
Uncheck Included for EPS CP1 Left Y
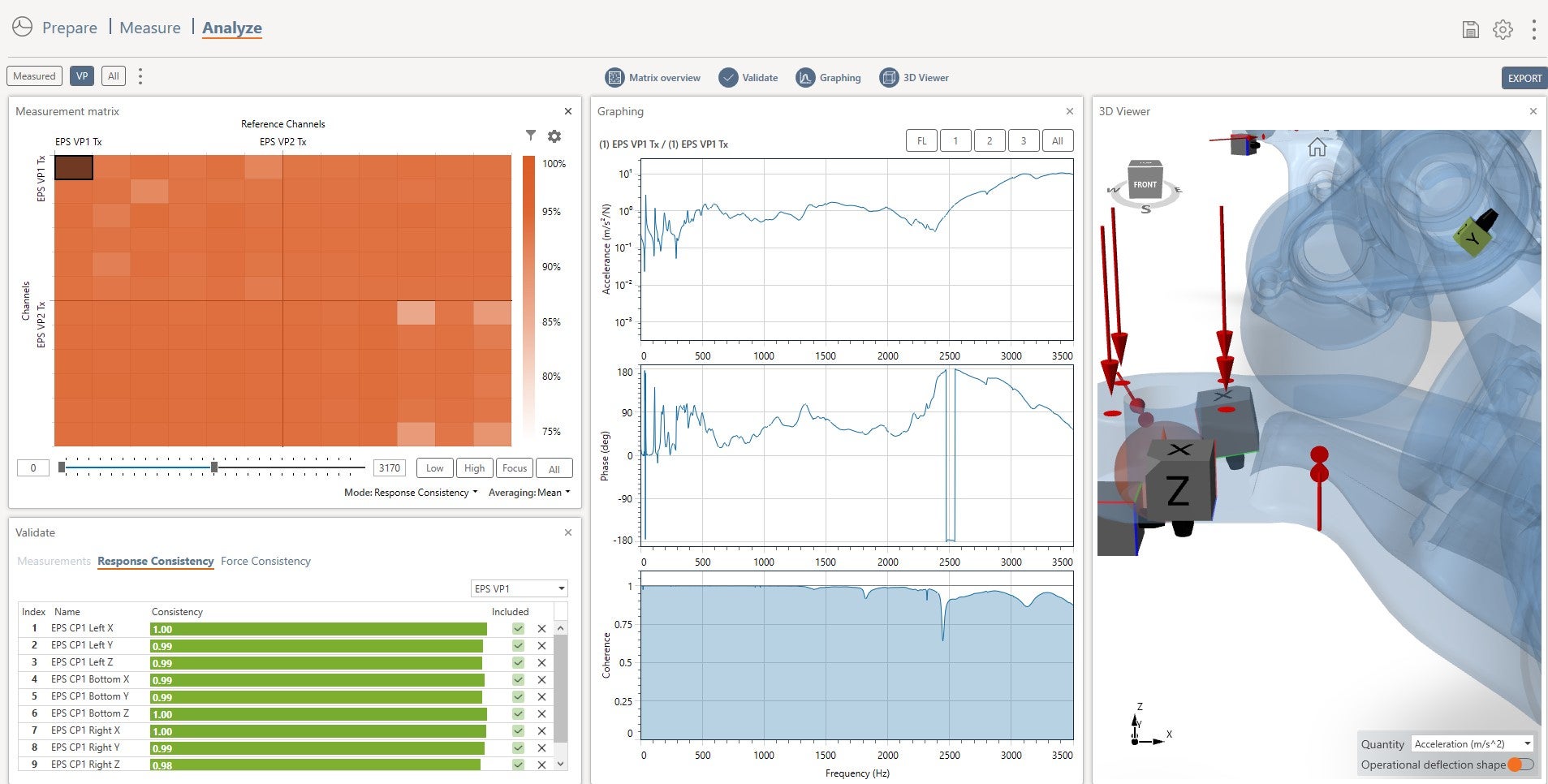click(x=518, y=646)
